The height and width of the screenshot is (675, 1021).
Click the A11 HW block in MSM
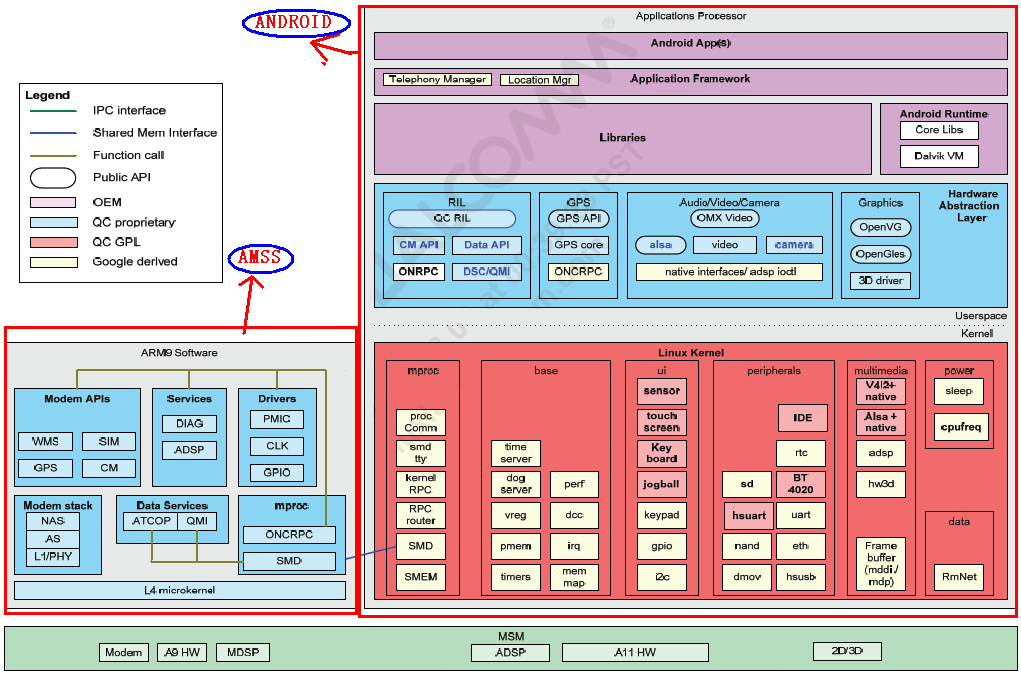pyautogui.click(x=635, y=652)
